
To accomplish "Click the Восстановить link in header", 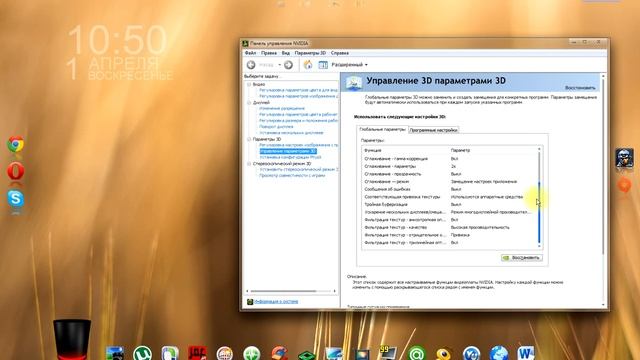I will (x=580, y=88).
